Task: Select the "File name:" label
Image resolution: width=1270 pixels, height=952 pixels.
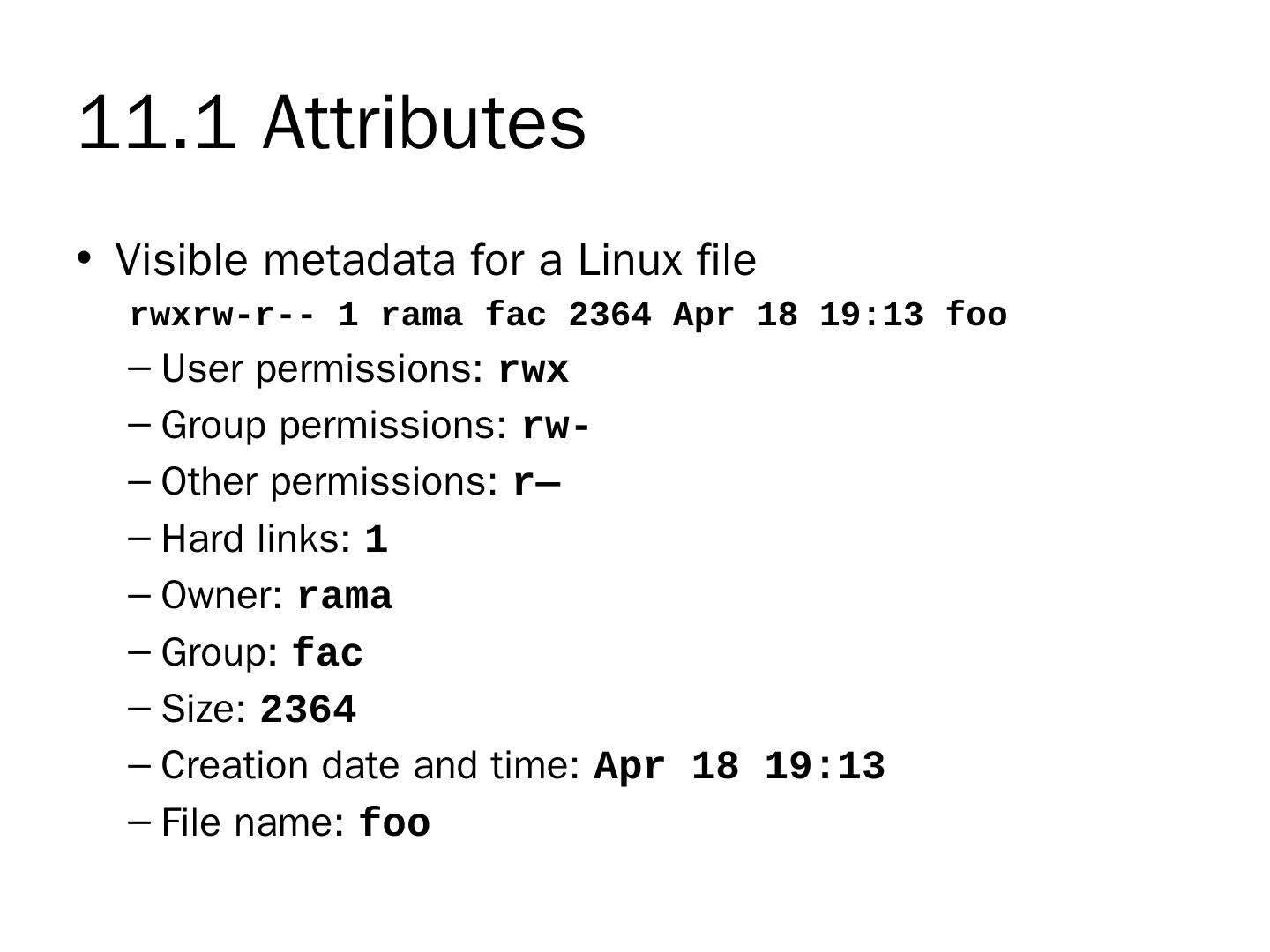Action: 252,823
